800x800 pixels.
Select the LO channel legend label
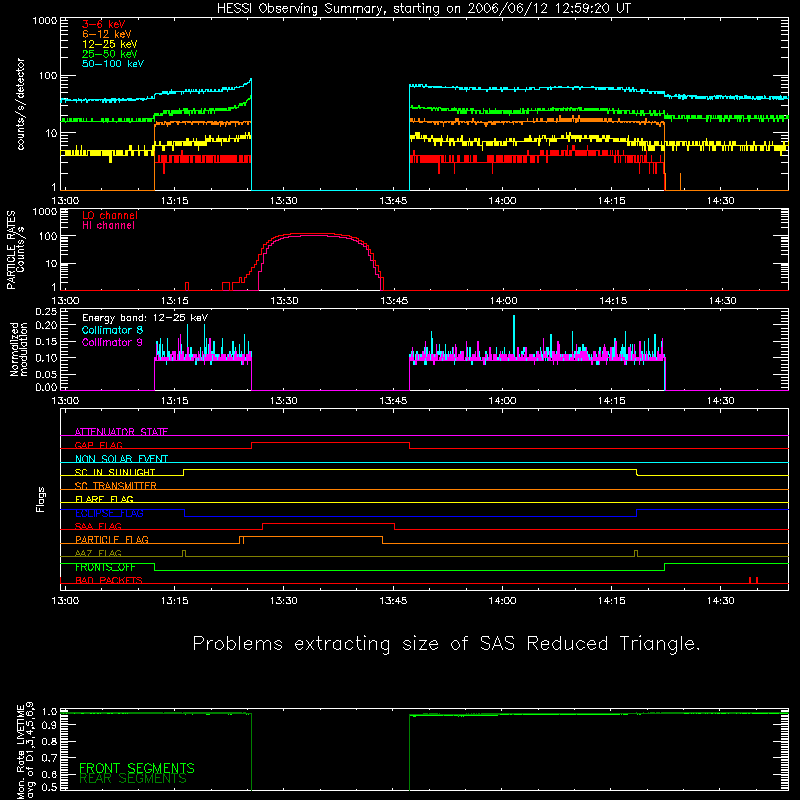[x=110, y=215]
